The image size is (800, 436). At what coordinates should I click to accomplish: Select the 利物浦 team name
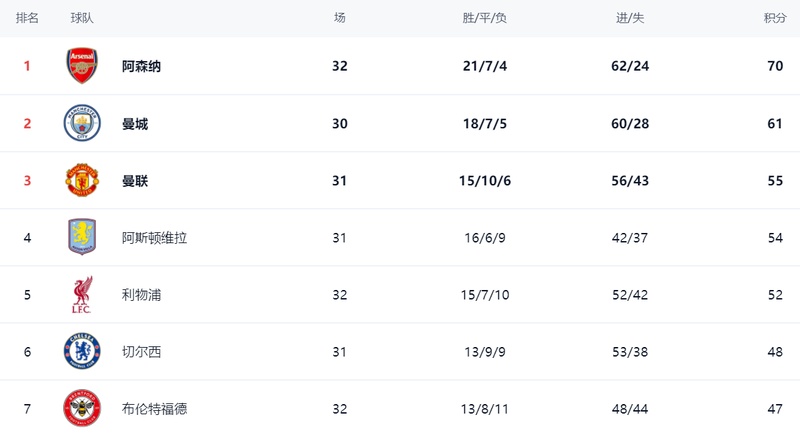pyautogui.click(x=141, y=295)
